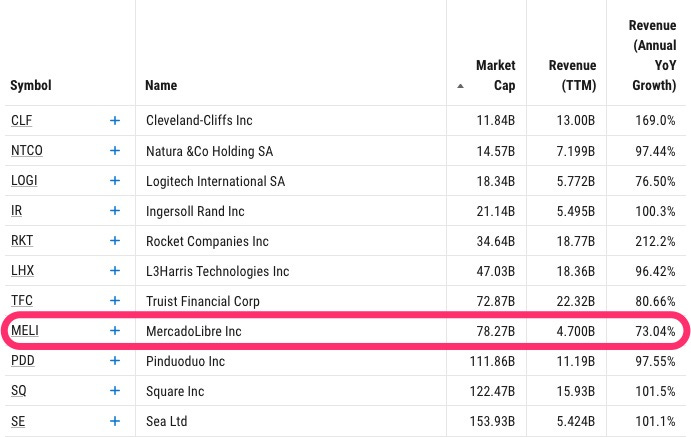The height and width of the screenshot is (437, 691).
Task: Open the TFC symbol link
Action: click(x=22, y=300)
